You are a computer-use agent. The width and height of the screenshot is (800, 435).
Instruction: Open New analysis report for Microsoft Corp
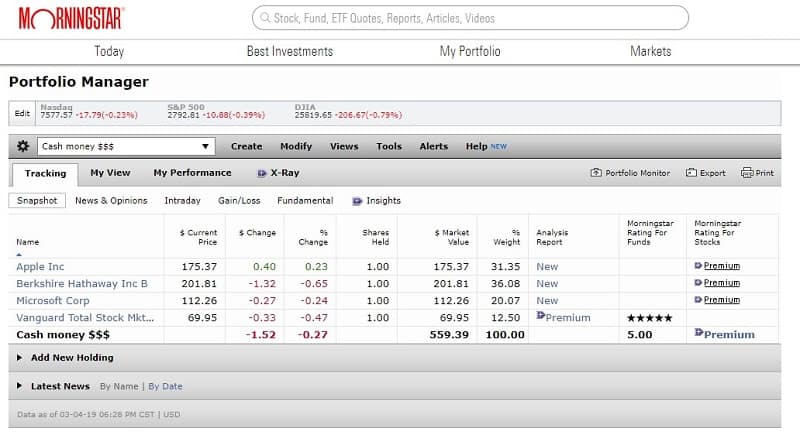547,300
